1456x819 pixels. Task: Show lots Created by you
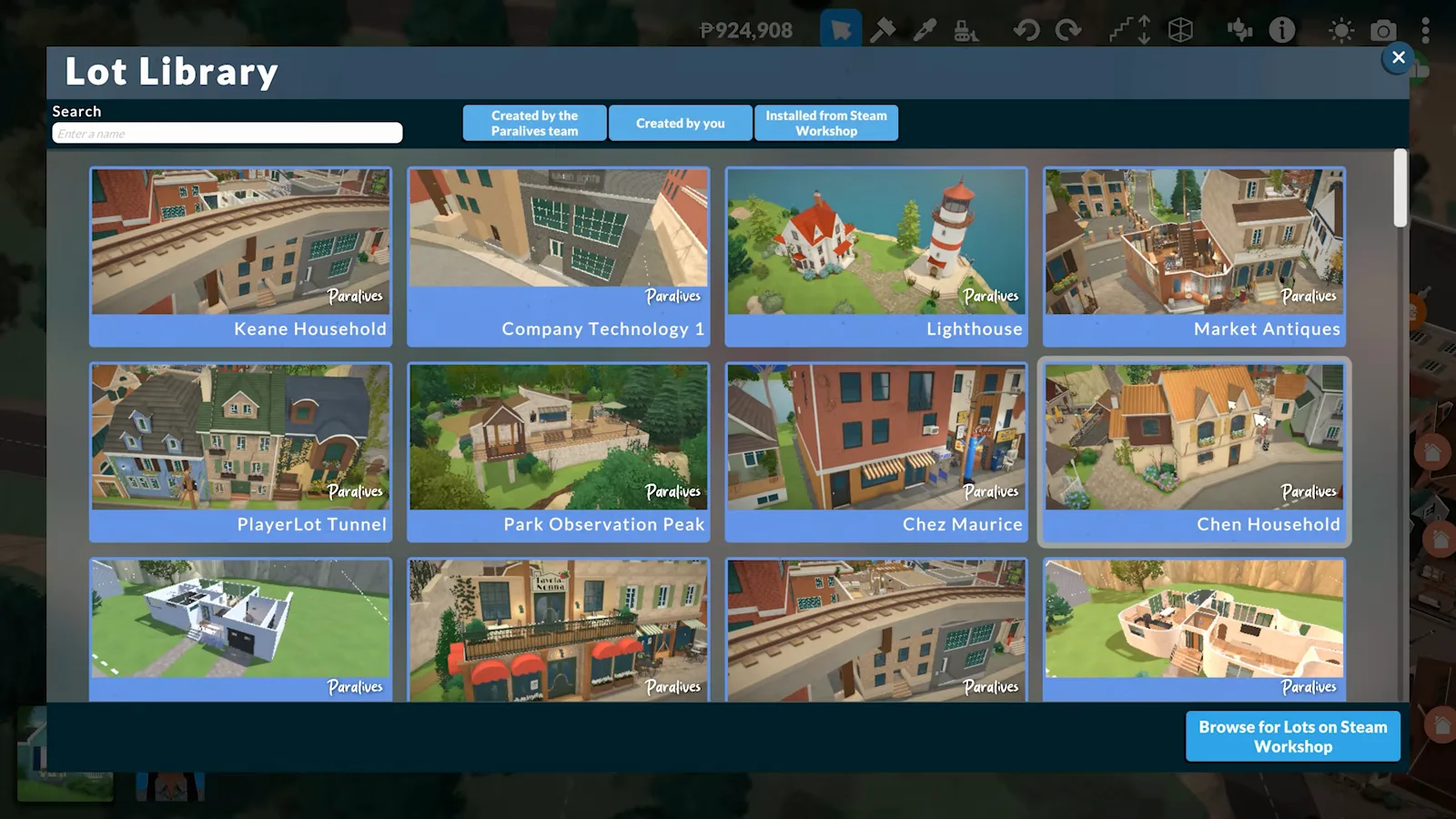(681, 123)
